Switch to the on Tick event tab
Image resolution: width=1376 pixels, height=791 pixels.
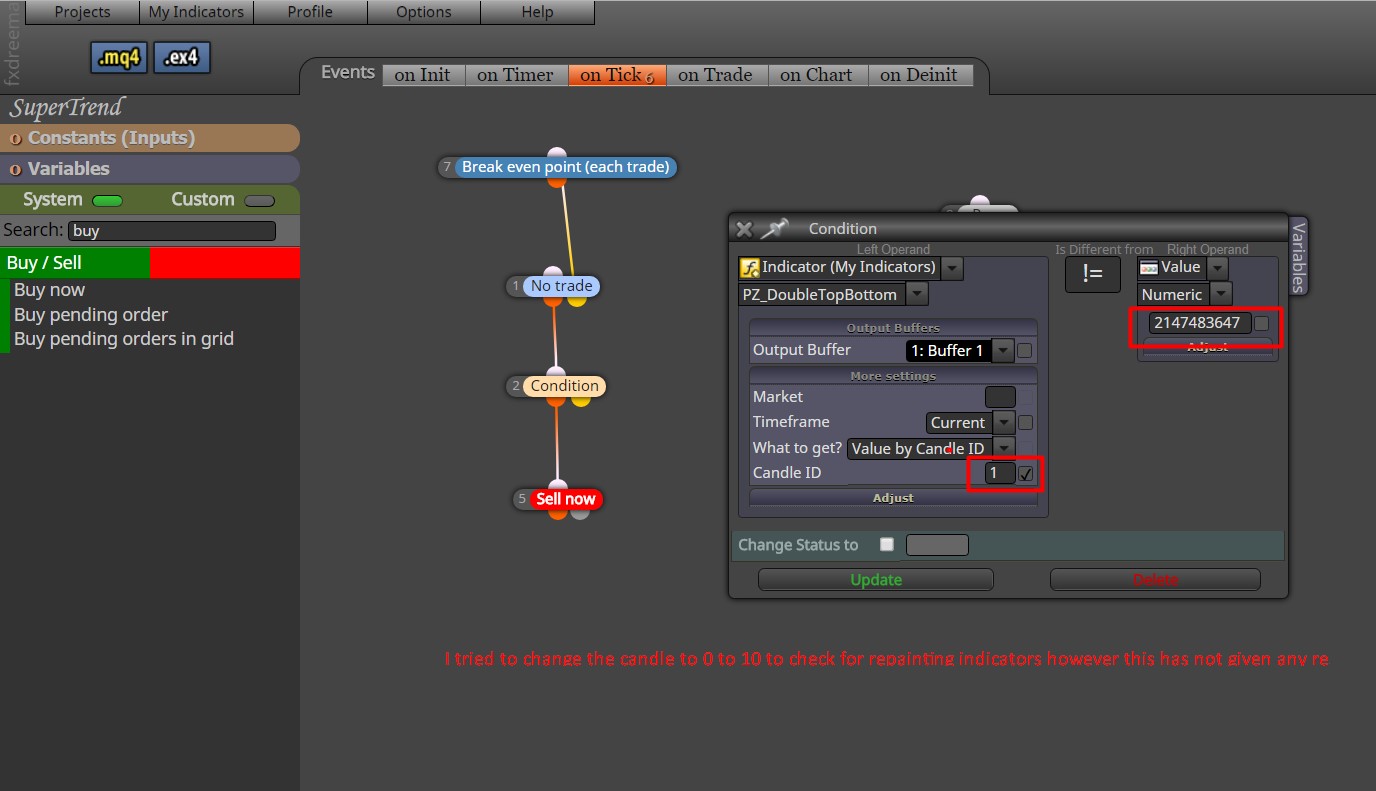(x=616, y=75)
